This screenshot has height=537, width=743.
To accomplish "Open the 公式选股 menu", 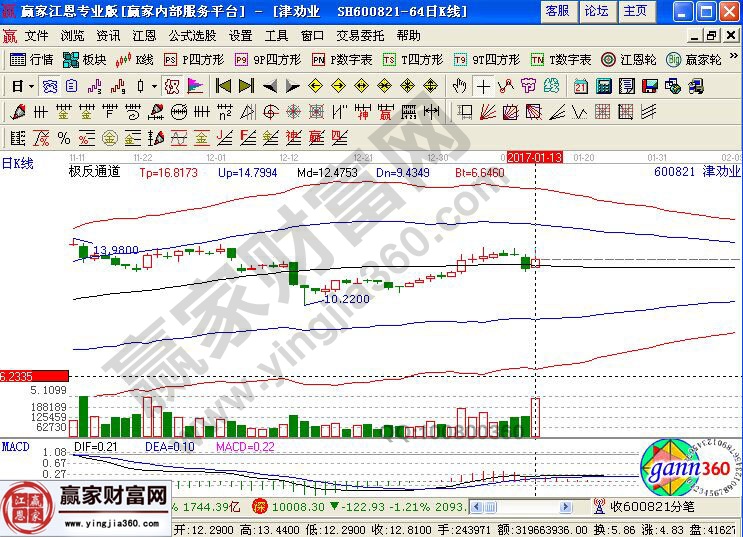I will pyautogui.click(x=192, y=36).
